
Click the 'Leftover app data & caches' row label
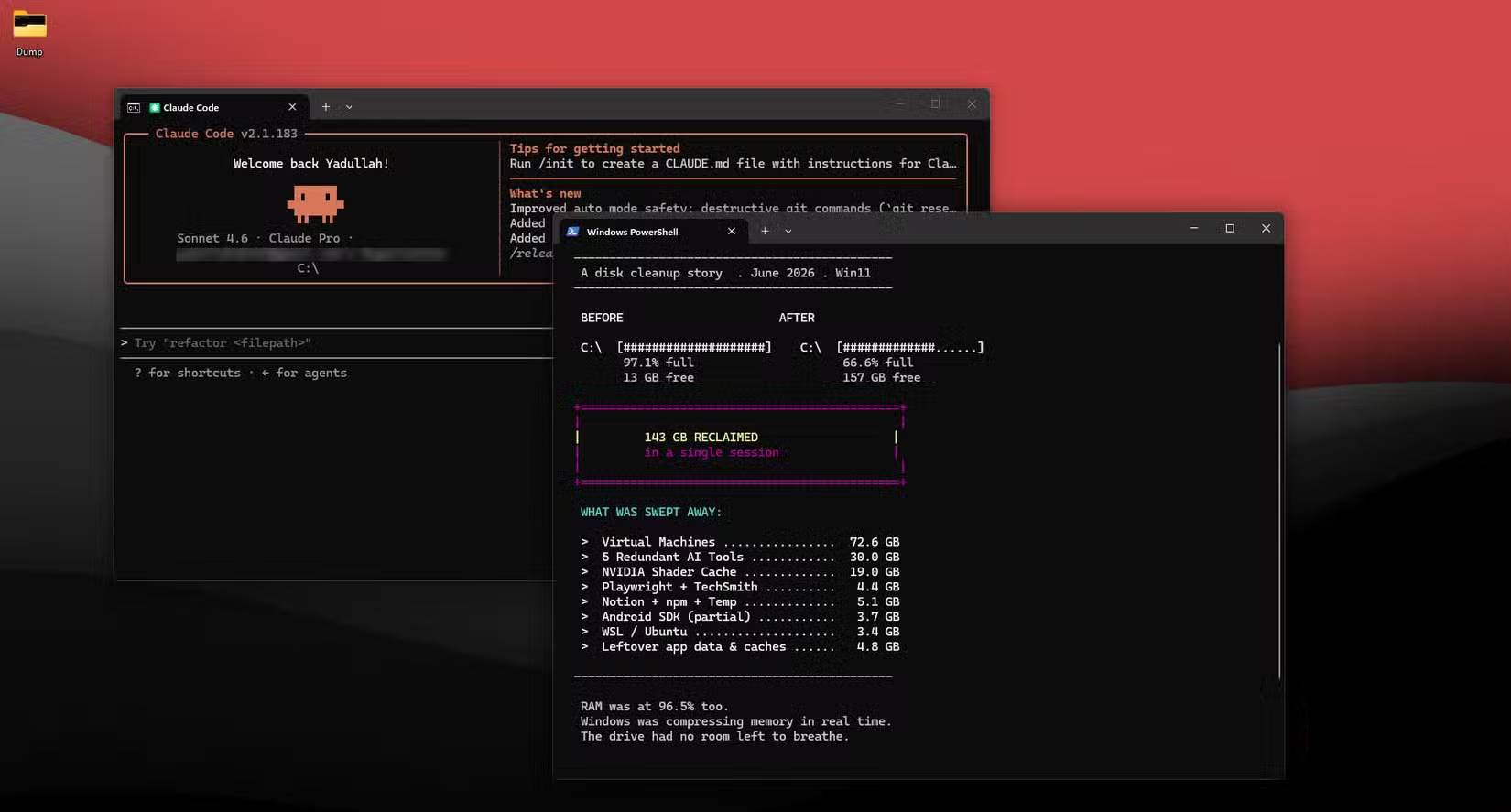(693, 646)
